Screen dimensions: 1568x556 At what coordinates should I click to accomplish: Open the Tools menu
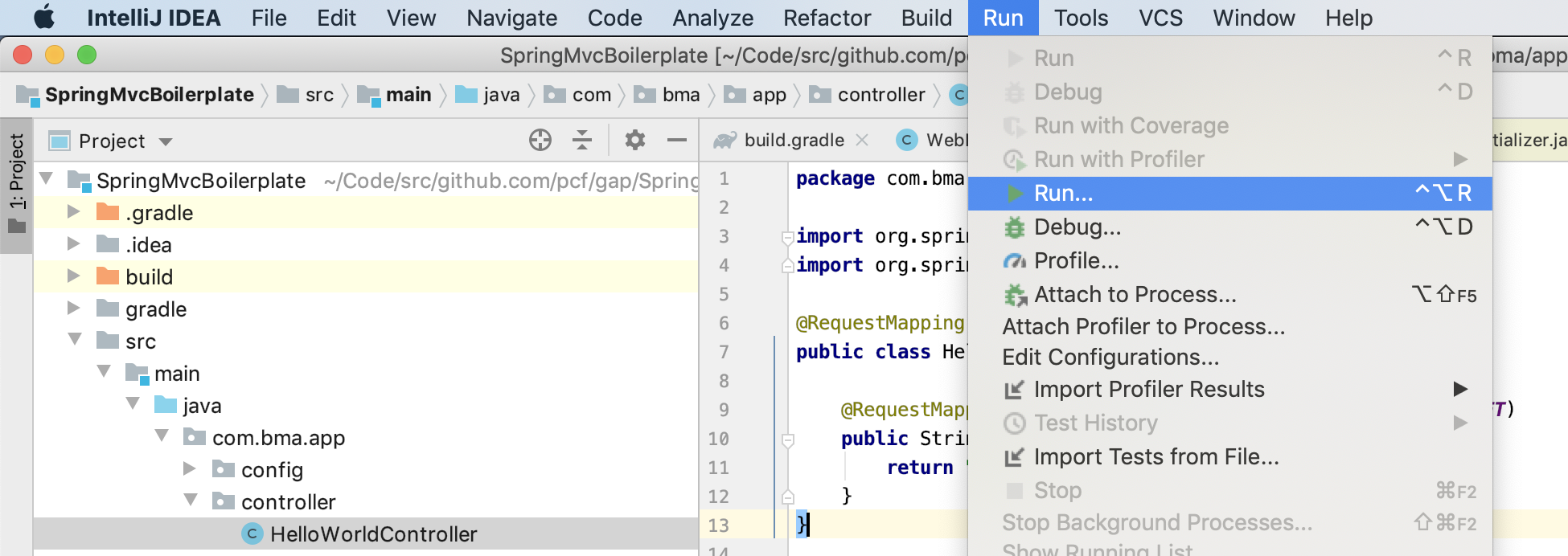coord(1081,18)
